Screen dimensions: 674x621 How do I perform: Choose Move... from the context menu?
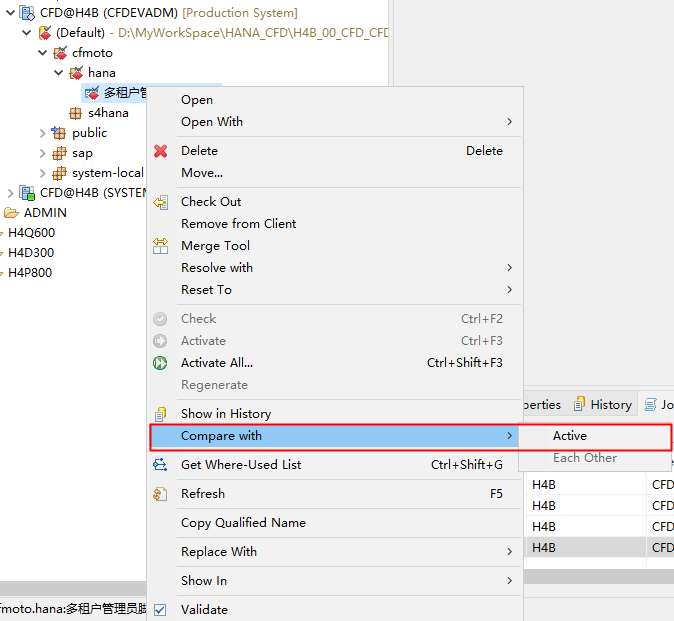tap(335, 173)
